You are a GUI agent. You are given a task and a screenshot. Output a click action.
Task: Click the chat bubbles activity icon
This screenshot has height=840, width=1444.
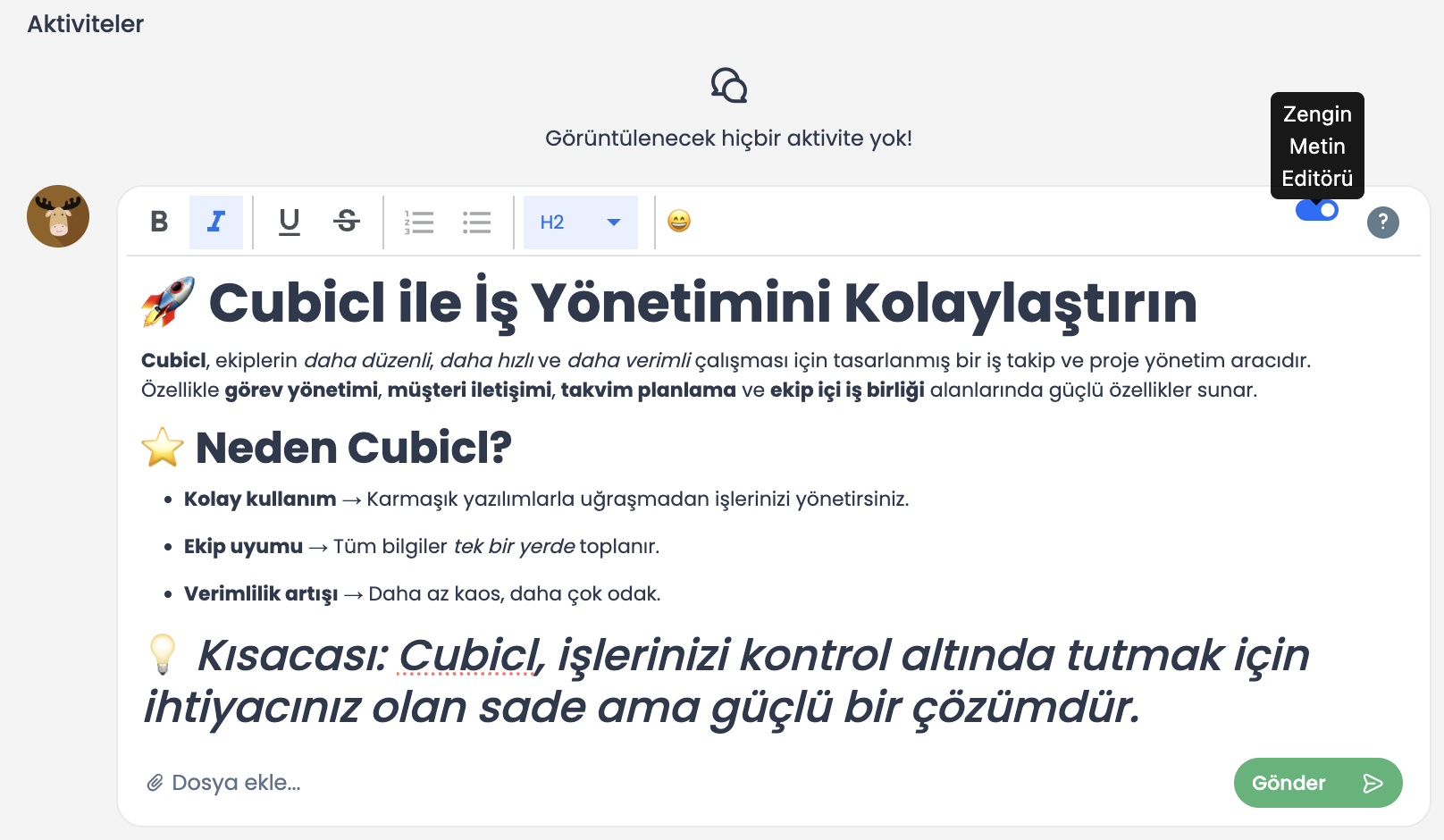click(728, 86)
